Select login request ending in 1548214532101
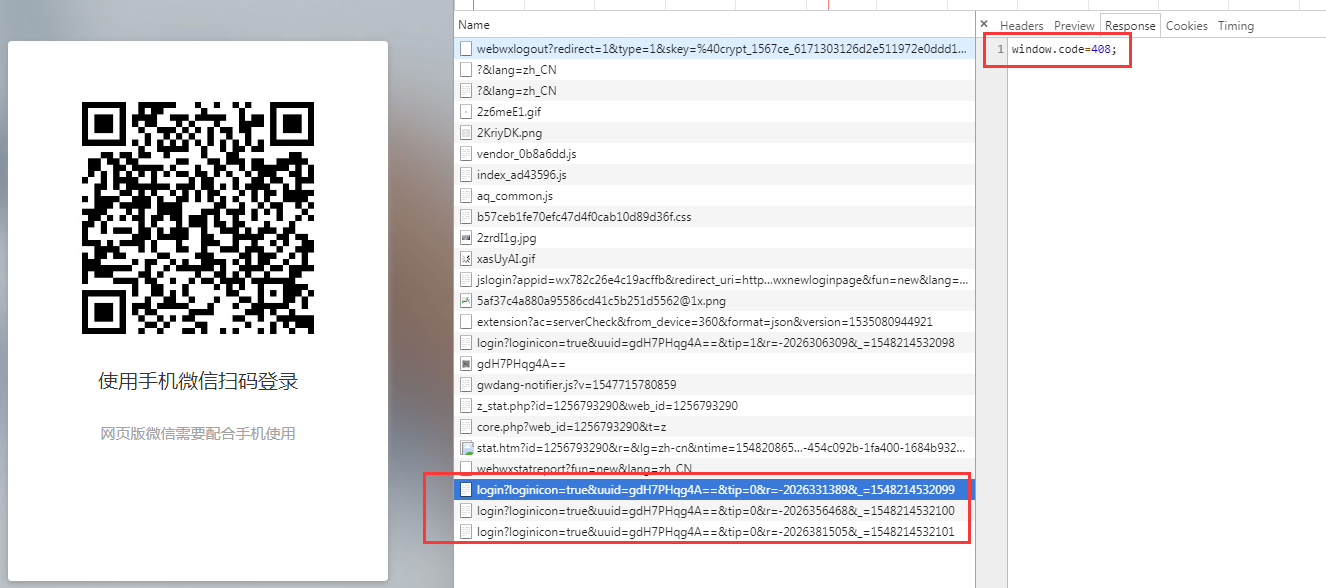Image resolution: width=1326 pixels, height=588 pixels. coord(714,531)
